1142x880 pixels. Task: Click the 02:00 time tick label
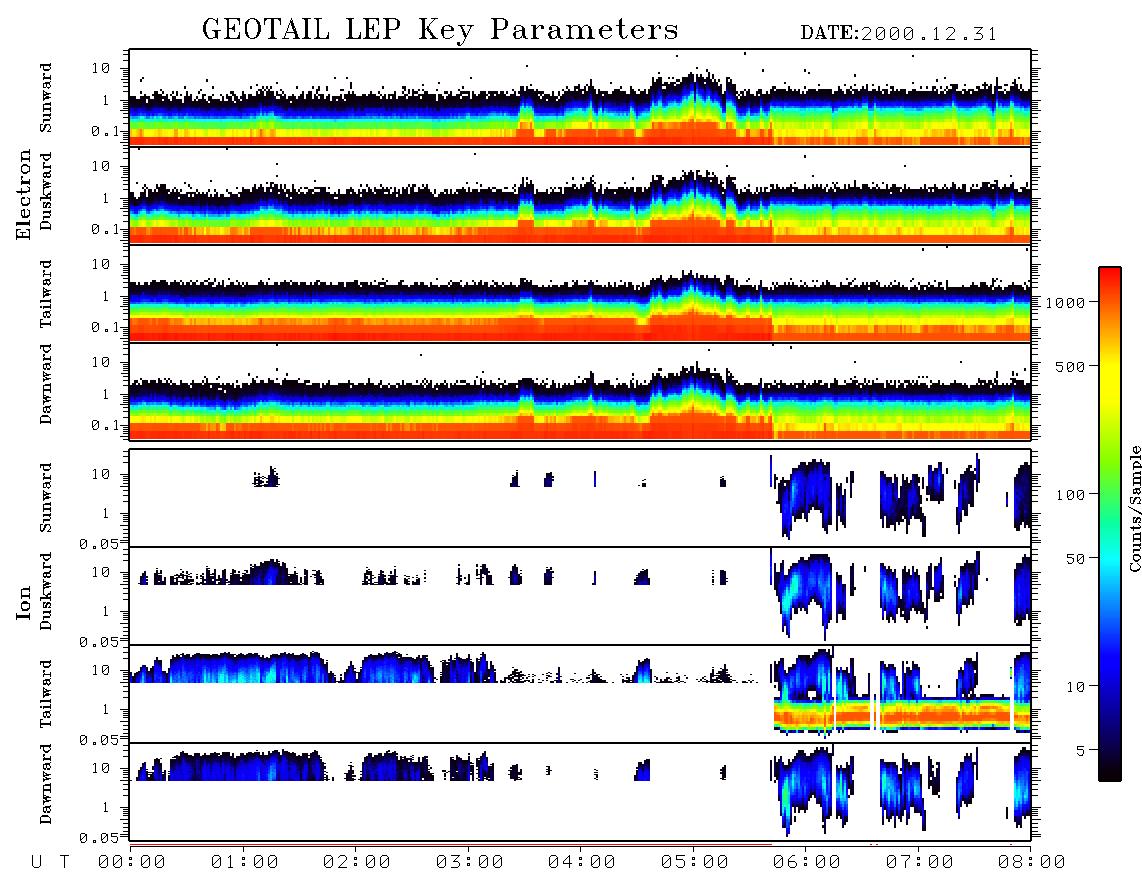pos(357,863)
